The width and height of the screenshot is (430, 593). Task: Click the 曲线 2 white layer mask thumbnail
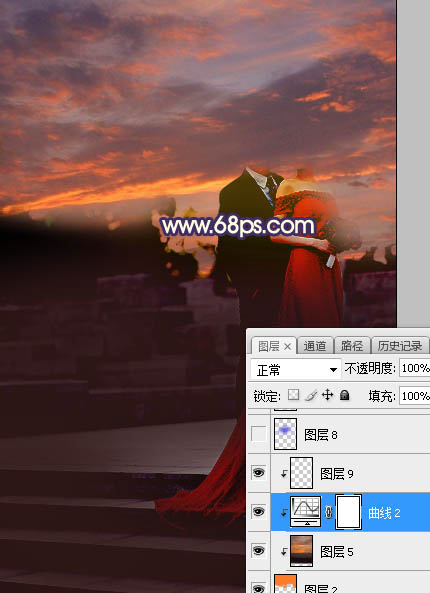point(349,512)
